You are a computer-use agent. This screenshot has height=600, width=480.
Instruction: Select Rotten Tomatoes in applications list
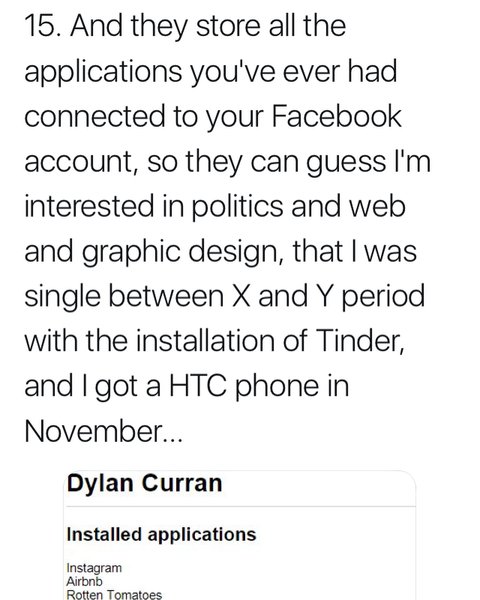click(x=114, y=594)
